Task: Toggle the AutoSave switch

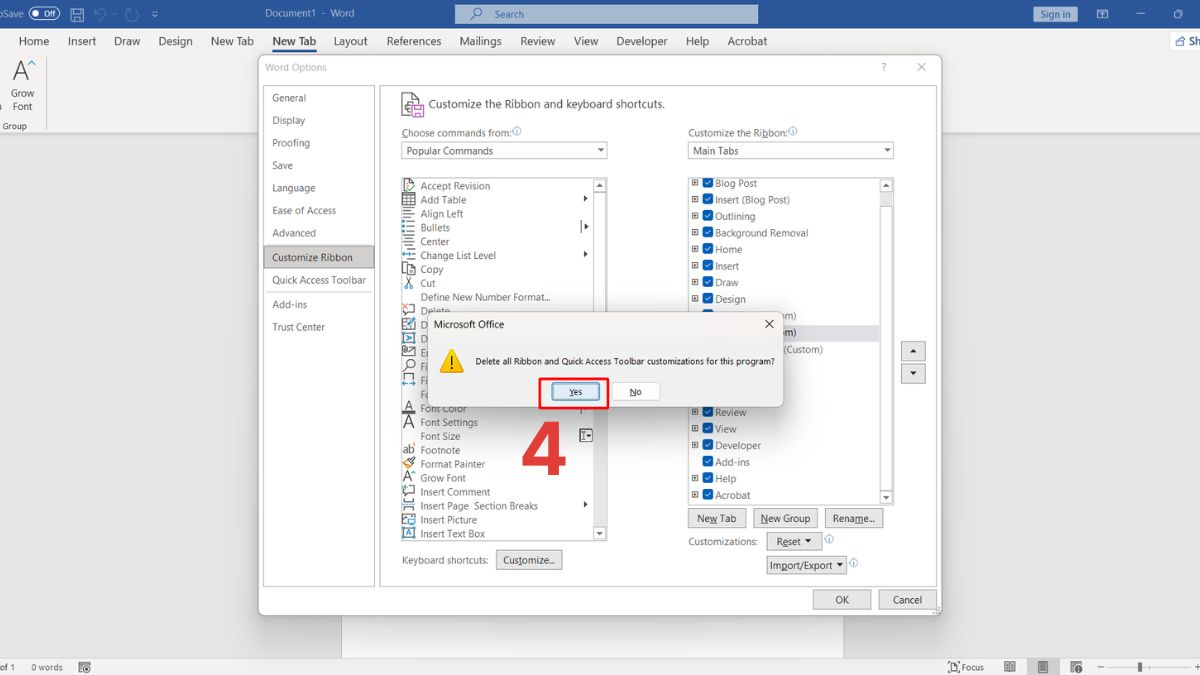Action: pos(44,14)
